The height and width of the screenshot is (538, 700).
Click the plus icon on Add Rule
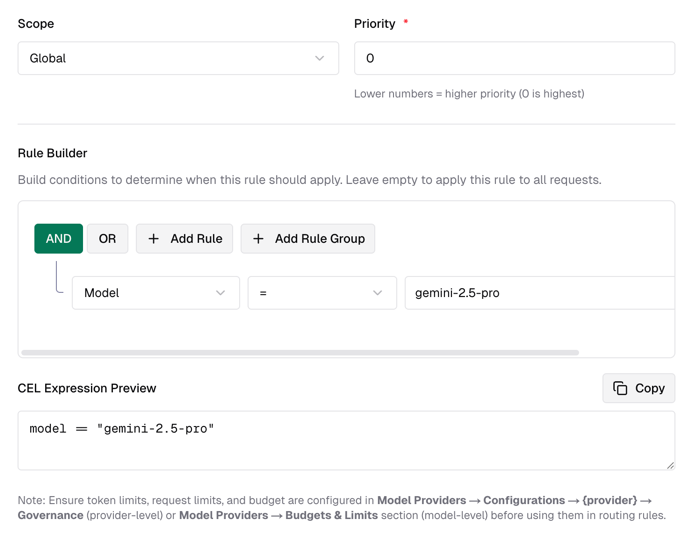point(154,239)
